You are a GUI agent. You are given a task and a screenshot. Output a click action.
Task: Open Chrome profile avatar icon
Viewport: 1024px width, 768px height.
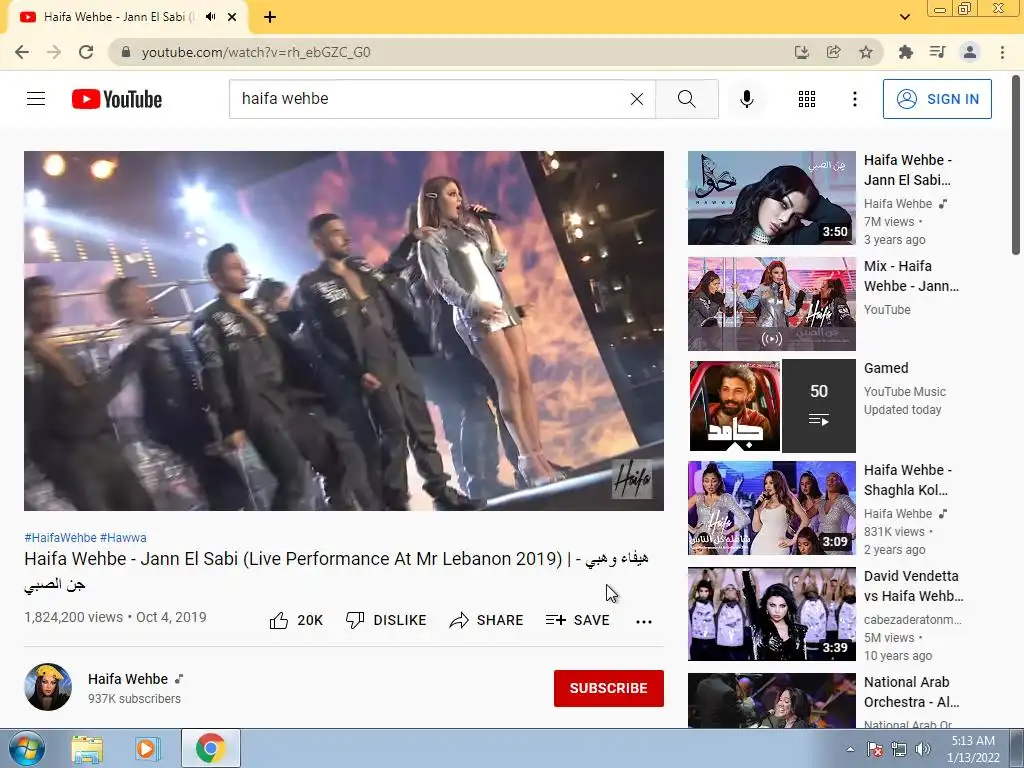point(969,52)
